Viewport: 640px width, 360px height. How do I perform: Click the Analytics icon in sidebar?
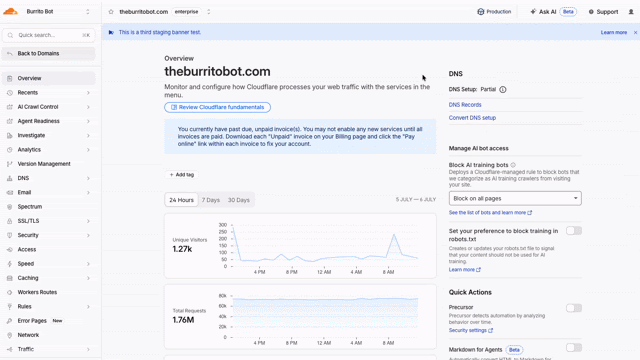[x=10, y=150]
